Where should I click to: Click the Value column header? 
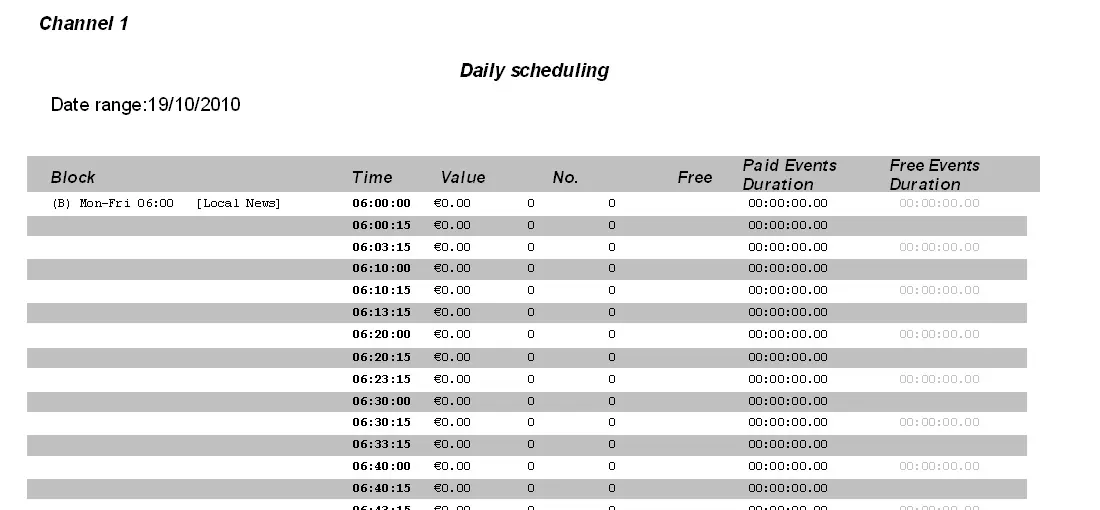tap(463, 177)
